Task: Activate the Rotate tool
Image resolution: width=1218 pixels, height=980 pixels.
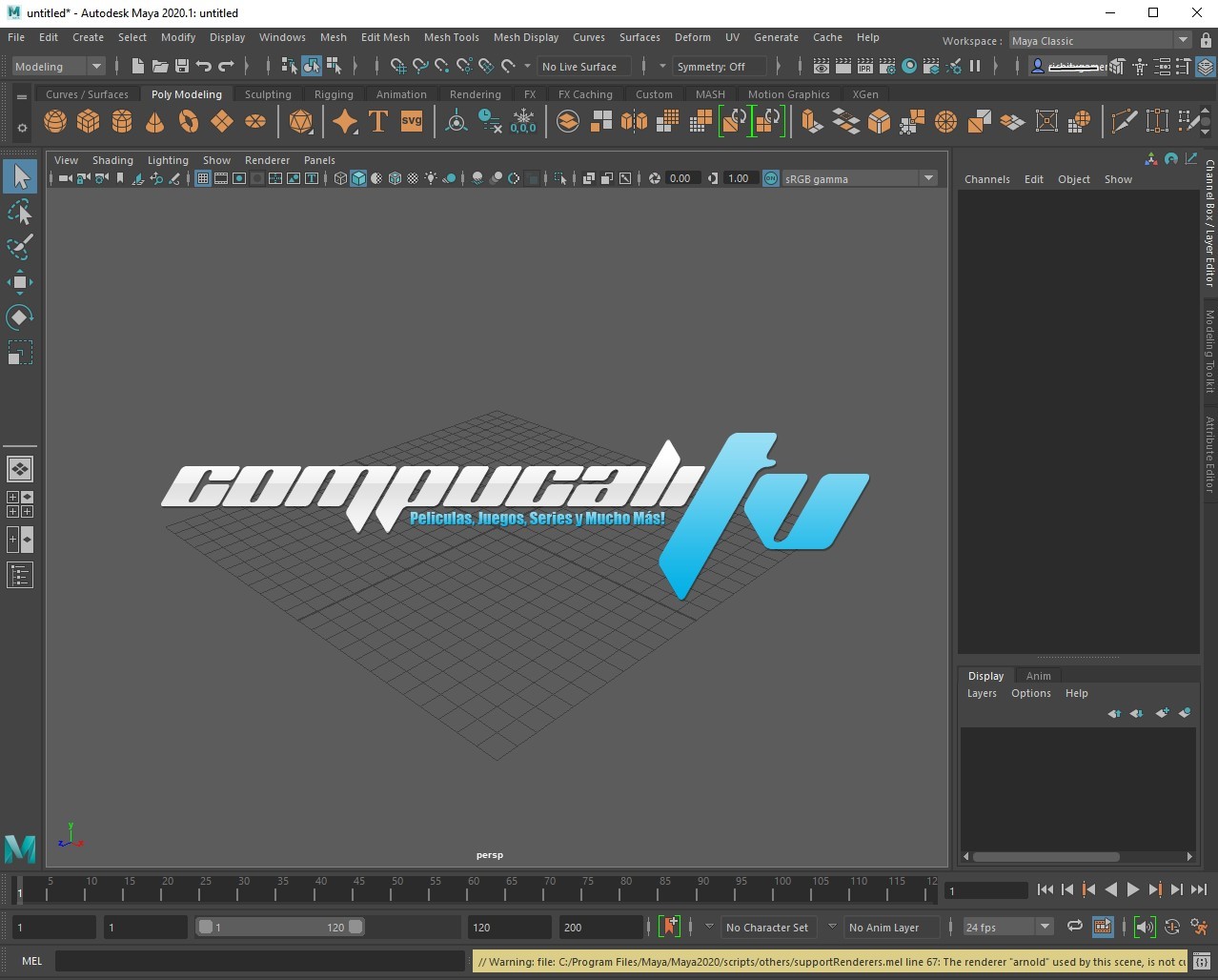Action: (x=20, y=316)
